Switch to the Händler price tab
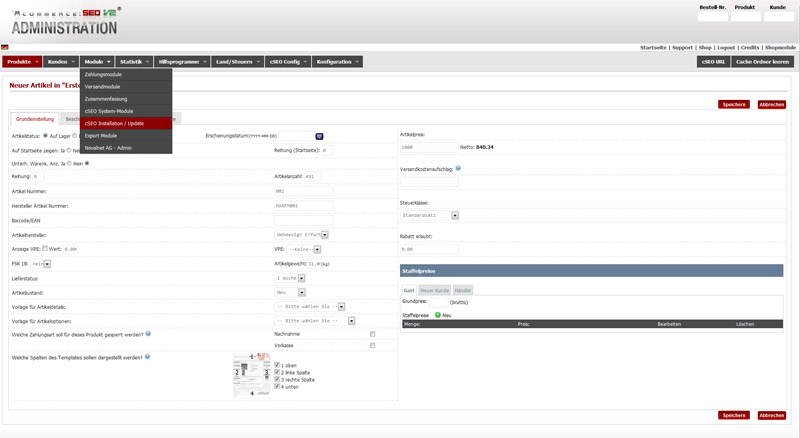Screen dimensions: 800x438 [463, 290]
